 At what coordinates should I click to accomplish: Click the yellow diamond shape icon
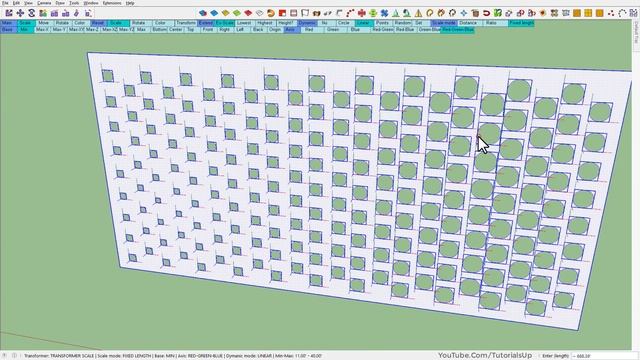click(225, 13)
